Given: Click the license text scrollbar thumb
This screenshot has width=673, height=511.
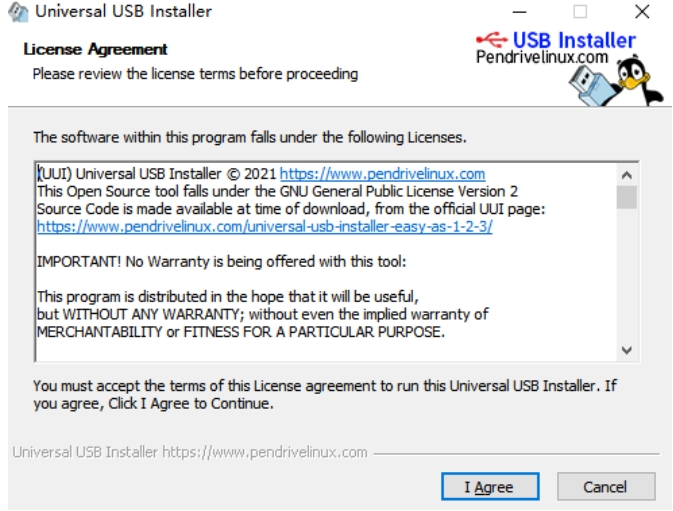Looking at the screenshot, I should [627, 197].
